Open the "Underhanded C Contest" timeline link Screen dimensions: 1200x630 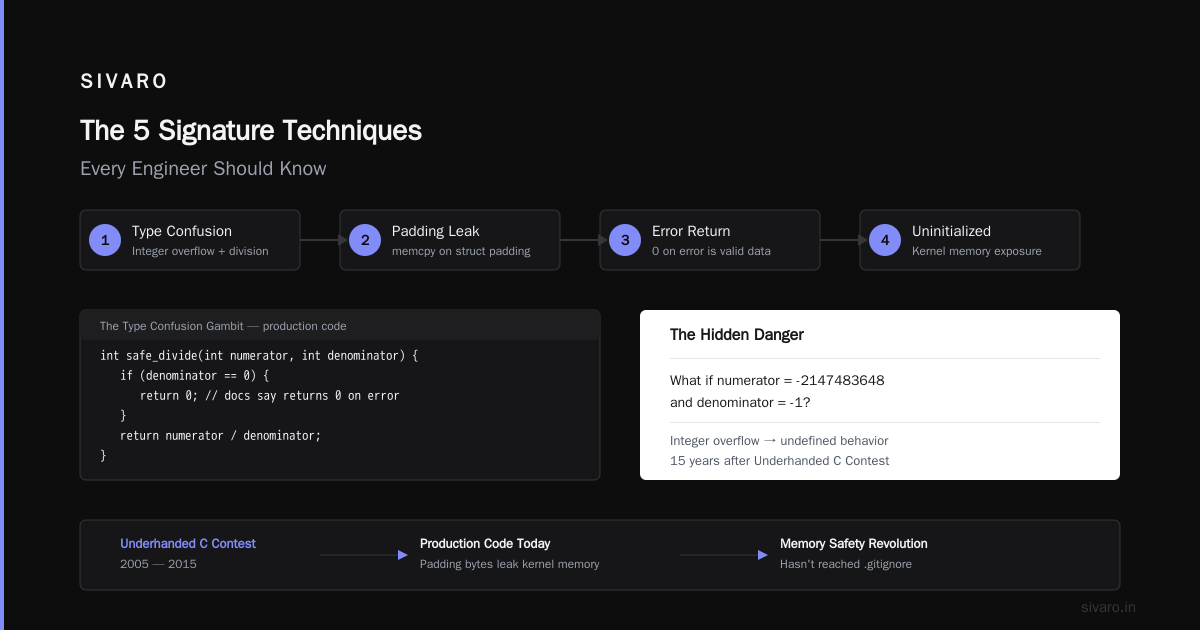[188, 544]
